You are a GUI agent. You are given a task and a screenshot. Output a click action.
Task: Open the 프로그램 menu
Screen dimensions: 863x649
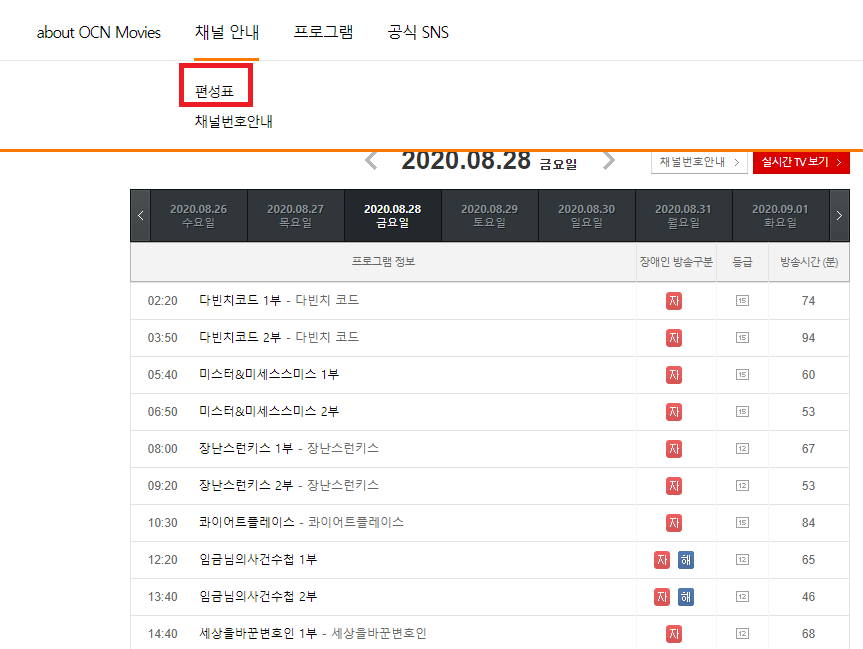point(323,32)
